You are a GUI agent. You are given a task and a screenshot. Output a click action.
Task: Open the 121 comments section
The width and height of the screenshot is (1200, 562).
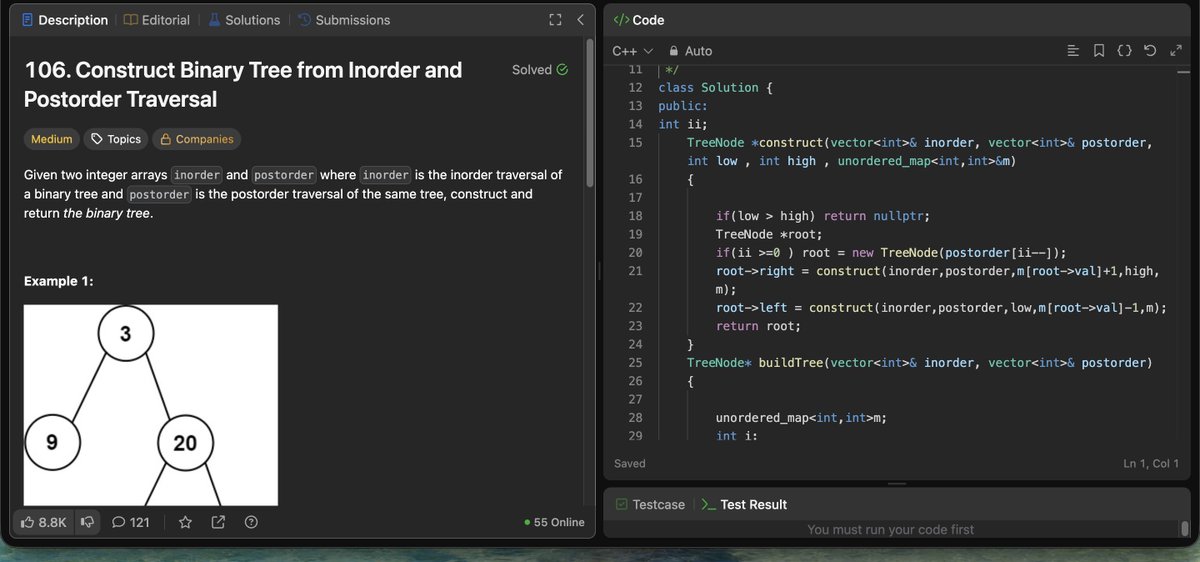(x=130, y=522)
